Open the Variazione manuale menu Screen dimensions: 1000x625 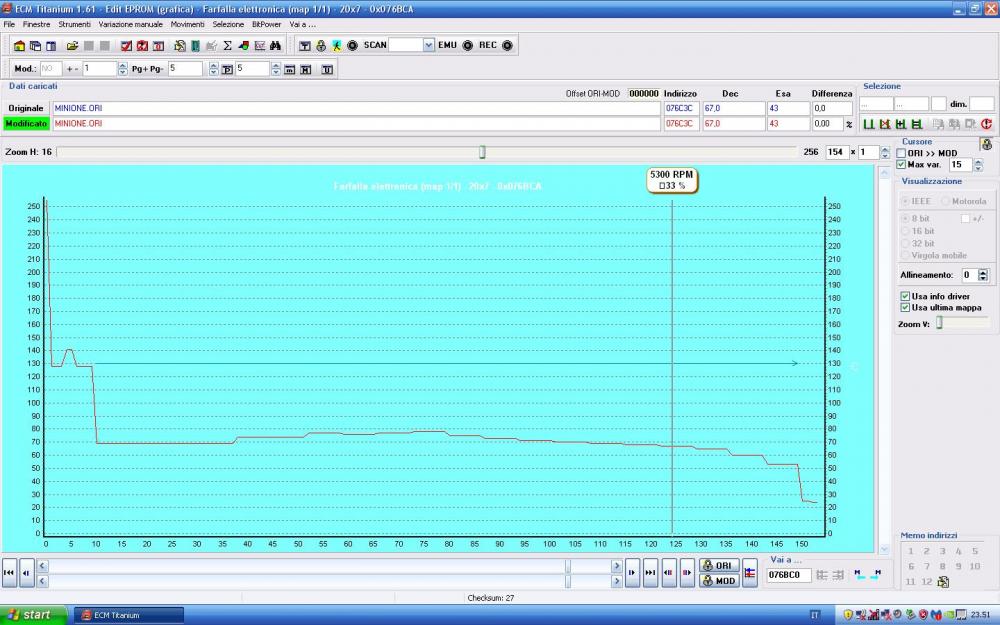(130, 23)
